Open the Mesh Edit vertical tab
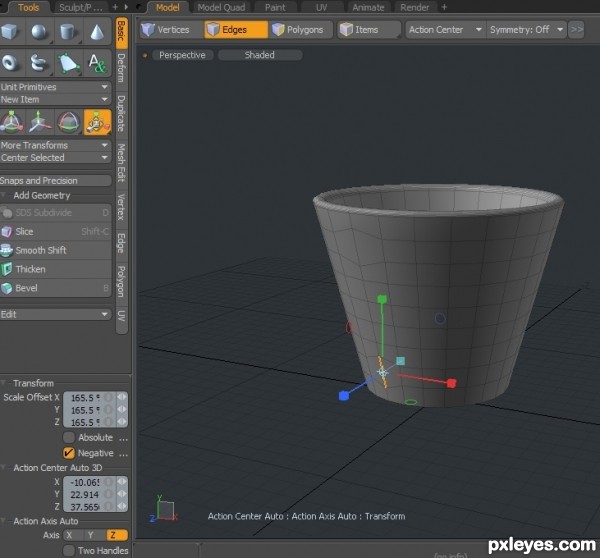Viewport: 600px width, 558px height. click(121, 163)
